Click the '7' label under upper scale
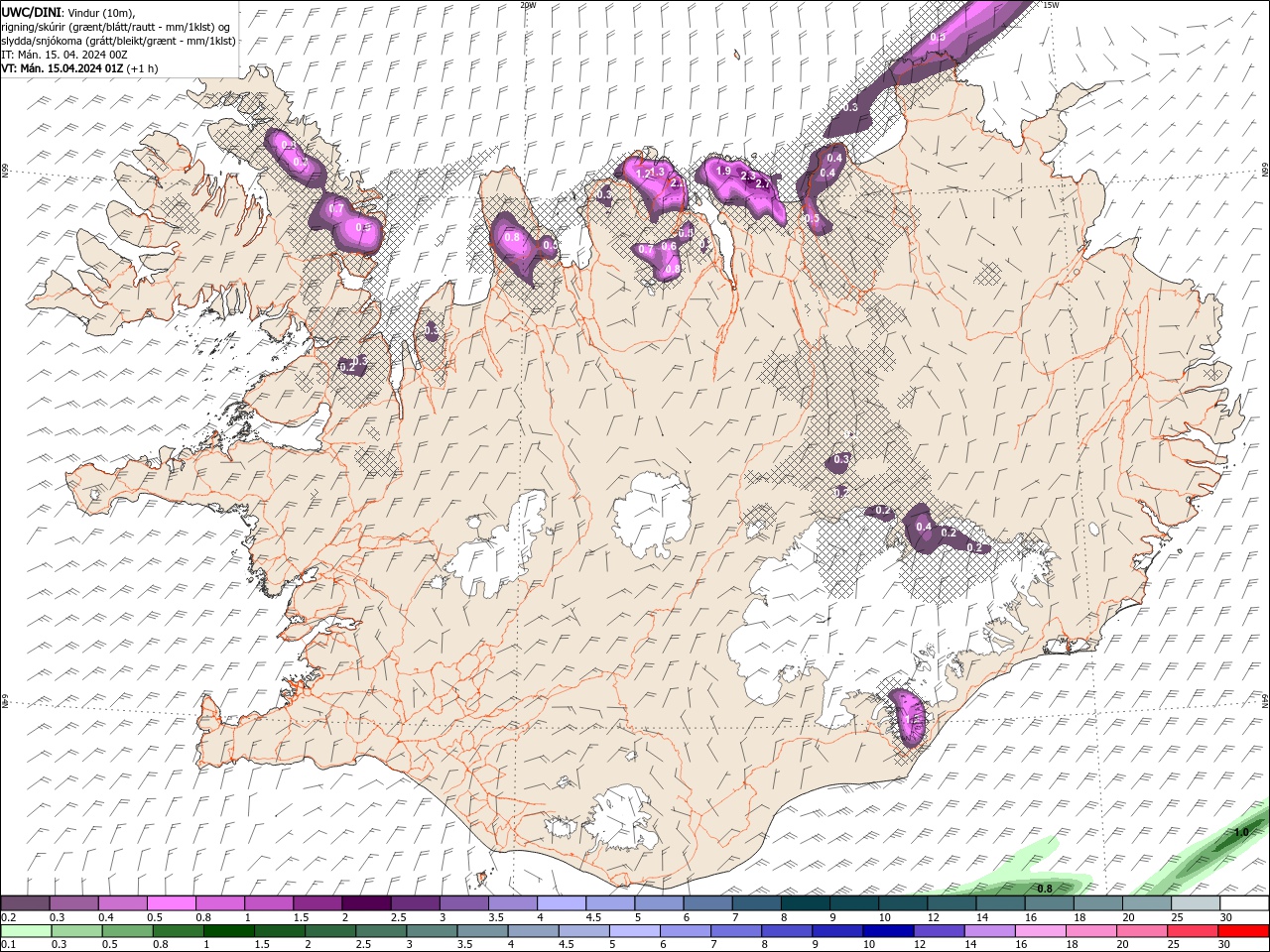This screenshot has height=952, width=1270. click(734, 917)
